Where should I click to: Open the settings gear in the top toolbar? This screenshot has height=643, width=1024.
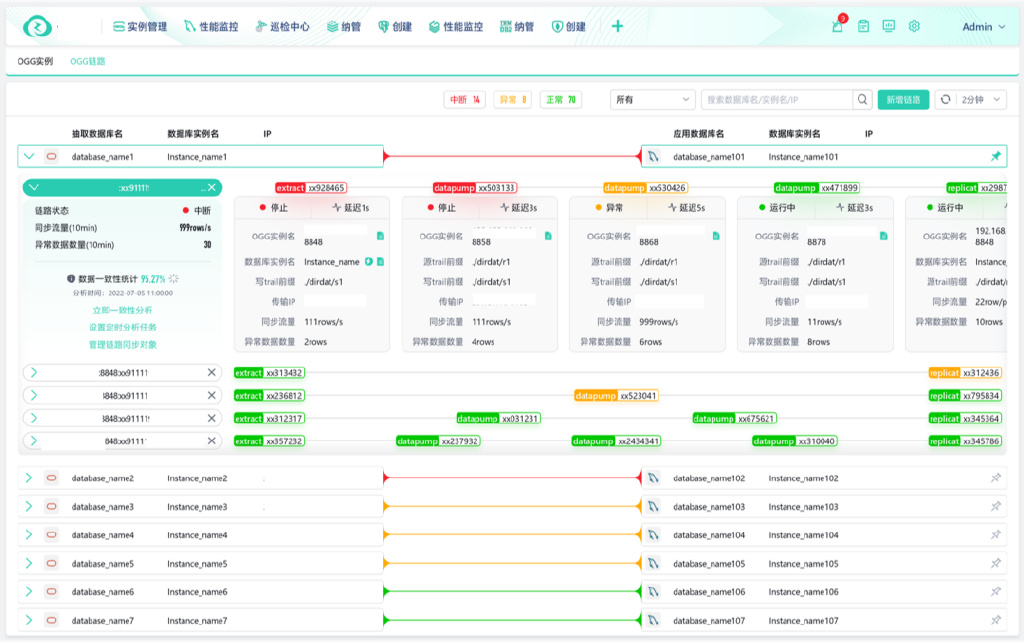point(912,27)
